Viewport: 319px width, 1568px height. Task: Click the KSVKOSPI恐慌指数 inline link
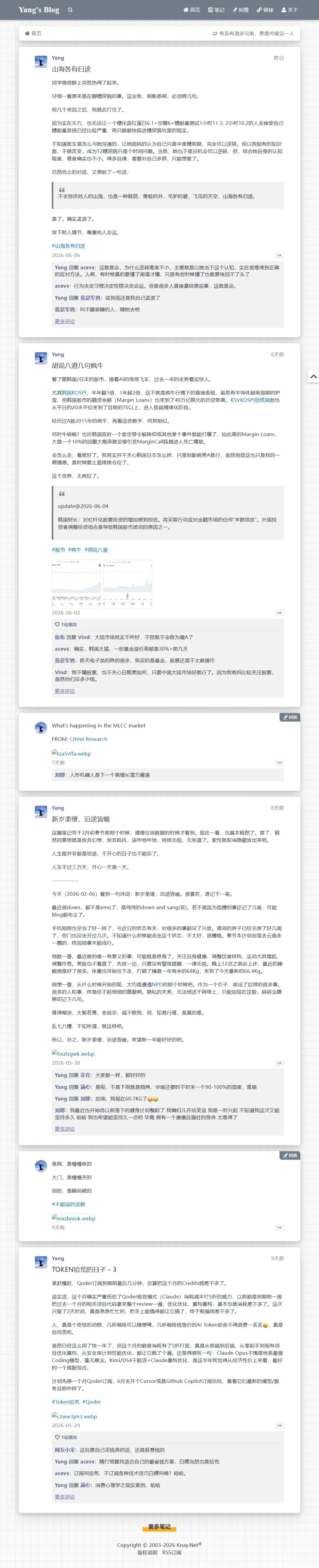pyautogui.click(x=252, y=400)
